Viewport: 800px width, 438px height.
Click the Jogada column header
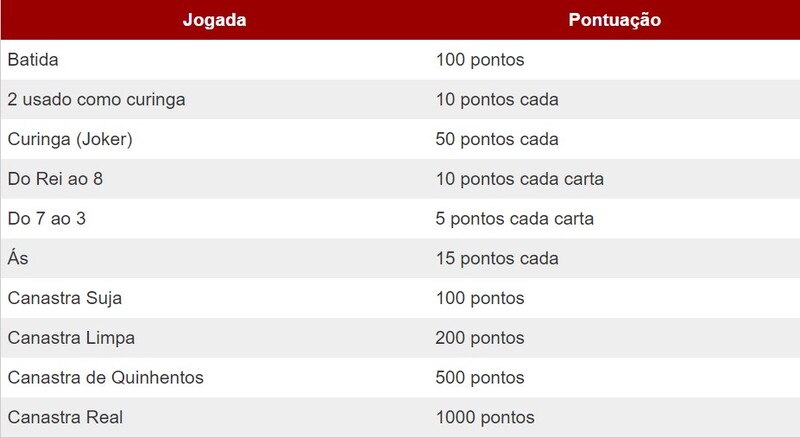pyautogui.click(x=212, y=19)
